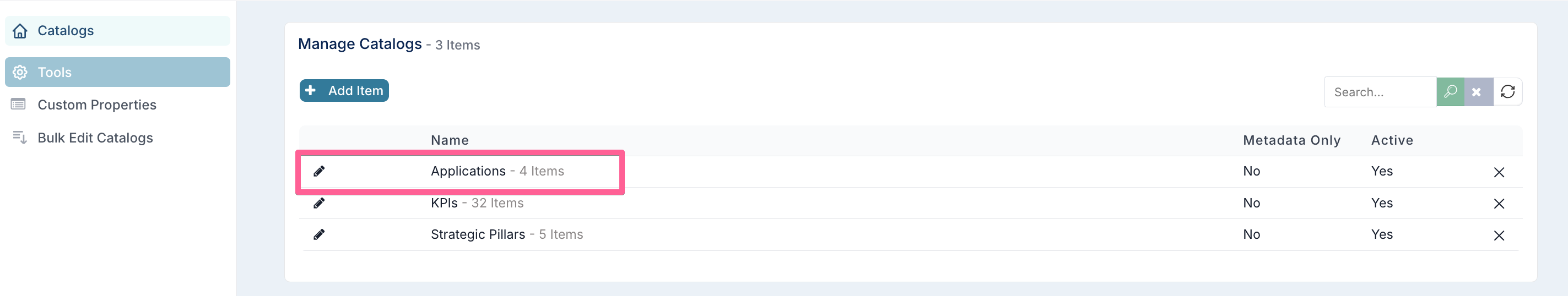Image resolution: width=1568 pixels, height=296 pixels.
Task: Open the Applications catalog name link
Action: [468, 172]
